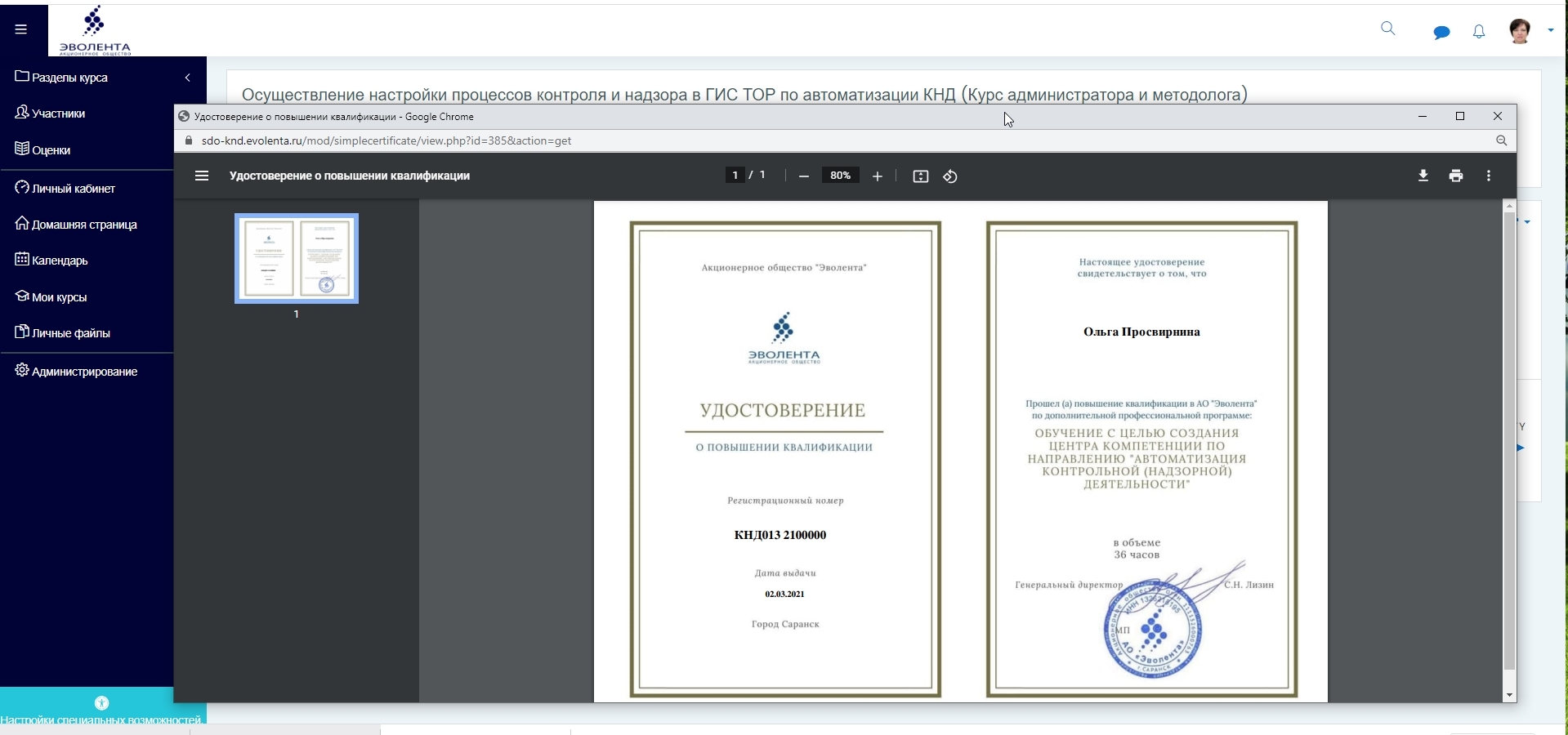Minimize the certificate popup window
1568x735 pixels.
tap(1423, 116)
